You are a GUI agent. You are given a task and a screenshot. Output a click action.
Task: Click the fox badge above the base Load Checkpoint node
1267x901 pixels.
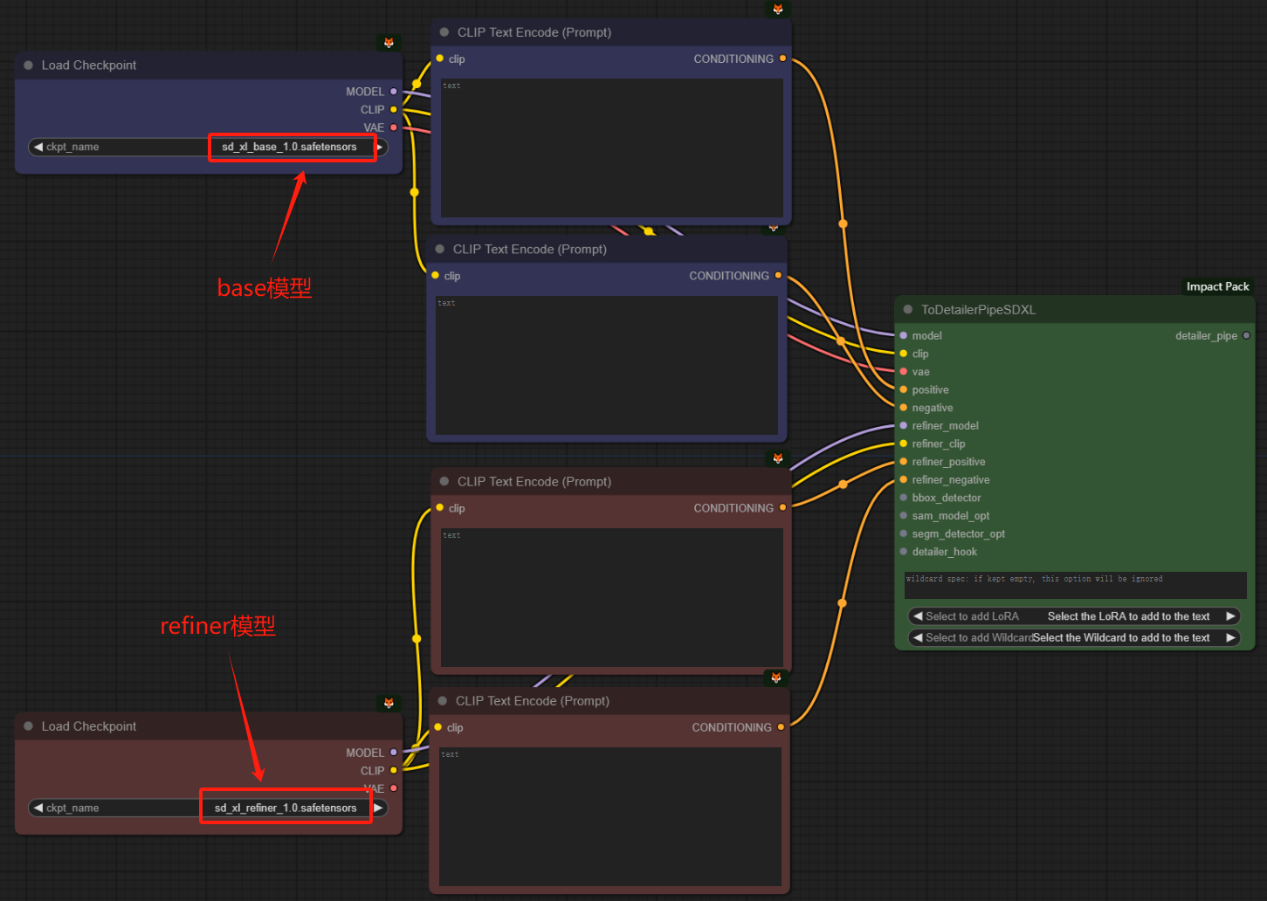(x=389, y=42)
